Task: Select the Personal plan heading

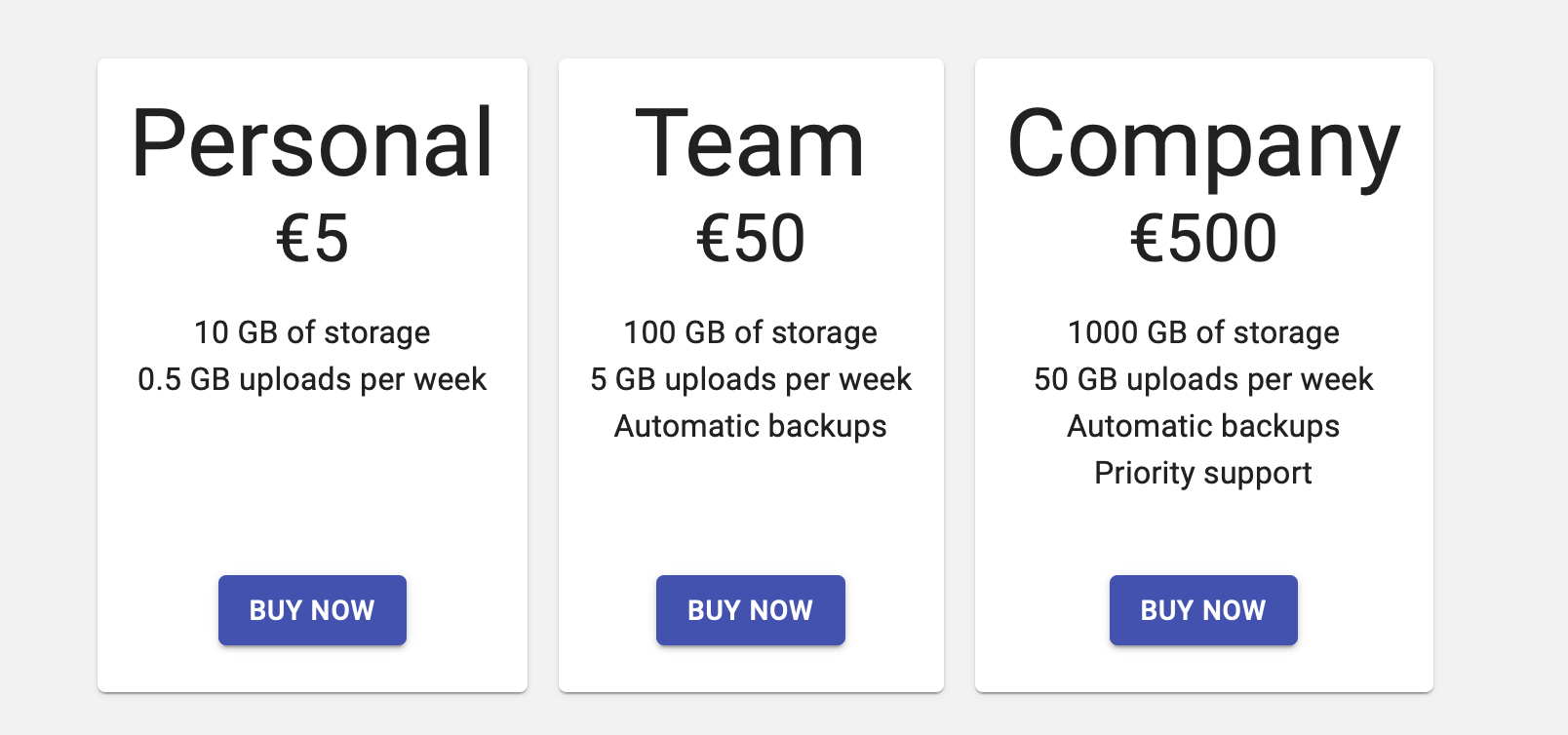Action: click(312, 144)
